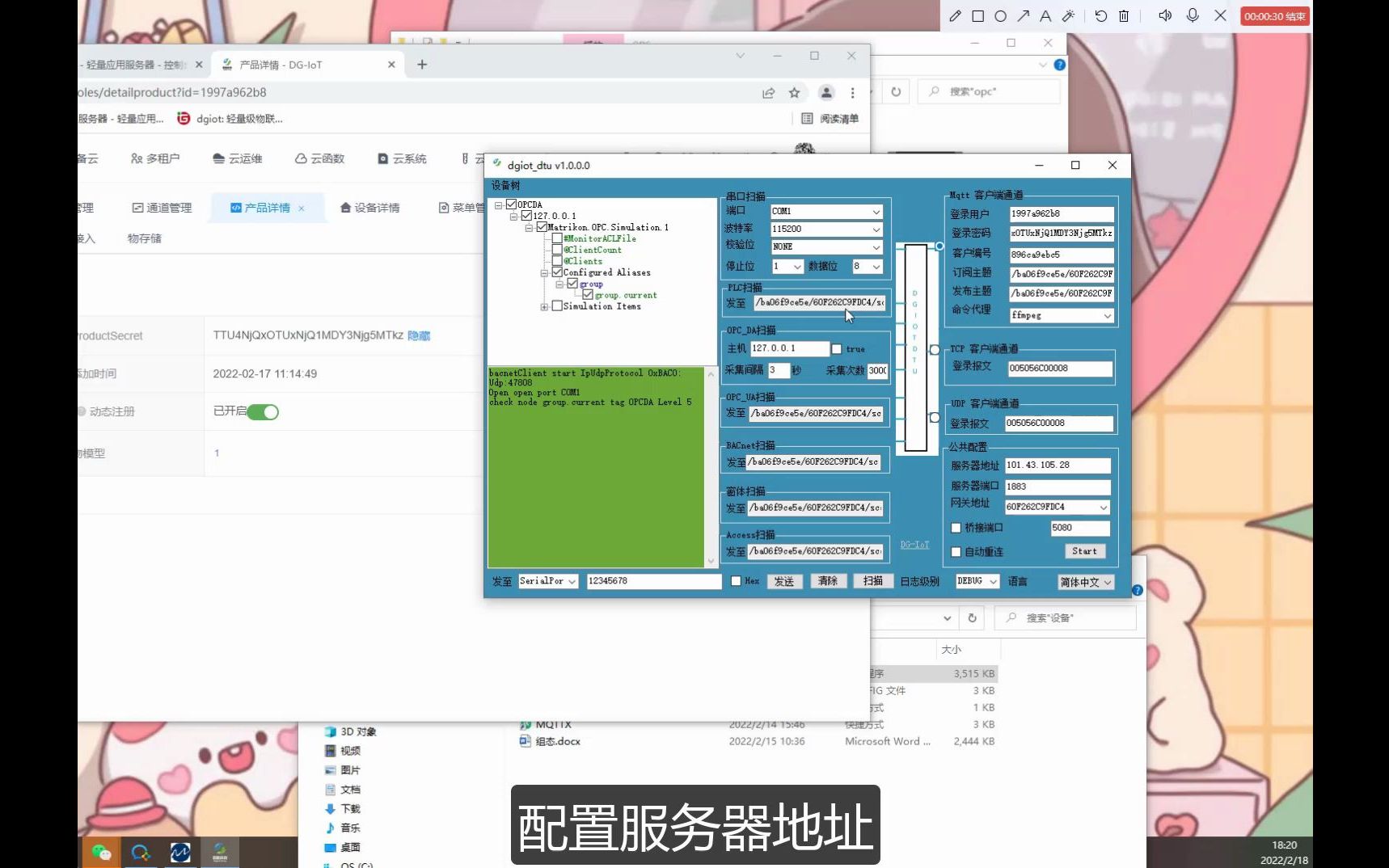
Task: Select the pencil annotation tool
Action: pos(955,16)
